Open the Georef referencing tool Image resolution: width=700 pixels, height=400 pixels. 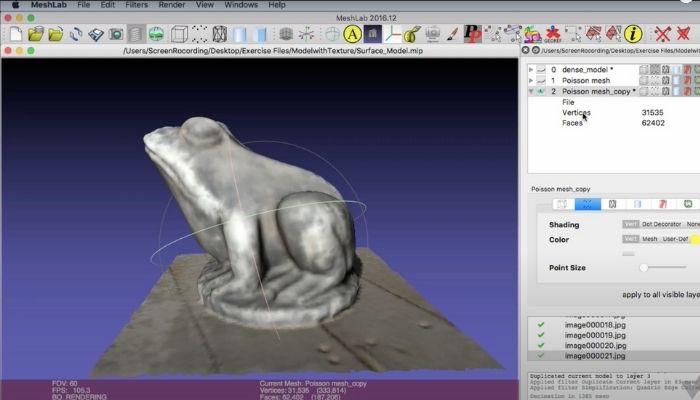pyautogui.click(x=553, y=34)
